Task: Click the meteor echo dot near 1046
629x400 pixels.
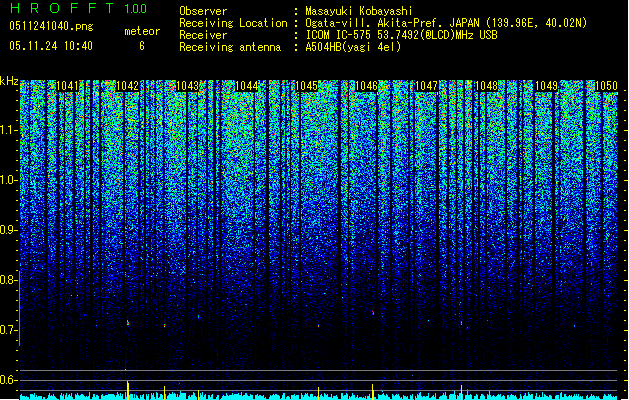Action: pos(373,313)
